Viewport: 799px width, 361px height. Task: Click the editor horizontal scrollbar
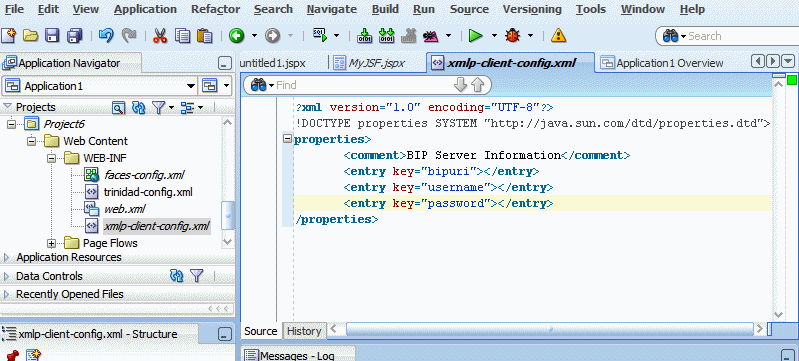549,329
